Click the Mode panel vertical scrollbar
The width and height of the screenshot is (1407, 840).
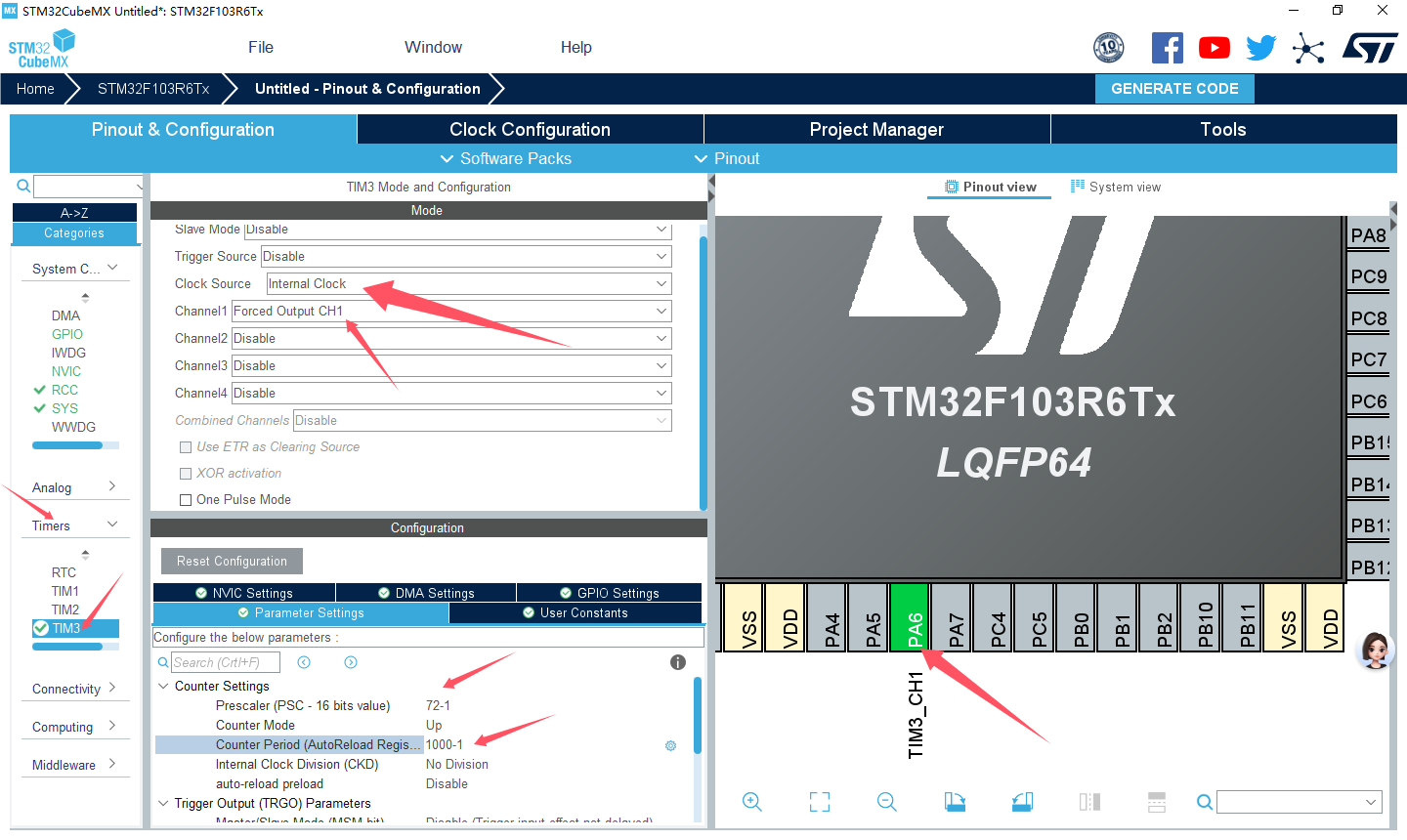pyautogui.click(x=703, y=371)
